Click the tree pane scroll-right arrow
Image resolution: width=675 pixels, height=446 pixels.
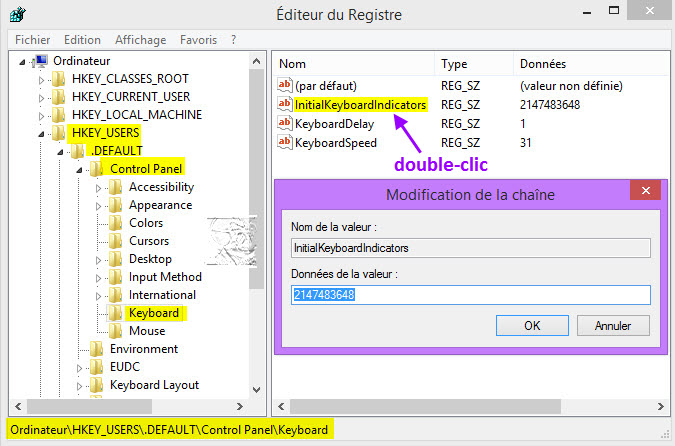(x=240, y=406)
